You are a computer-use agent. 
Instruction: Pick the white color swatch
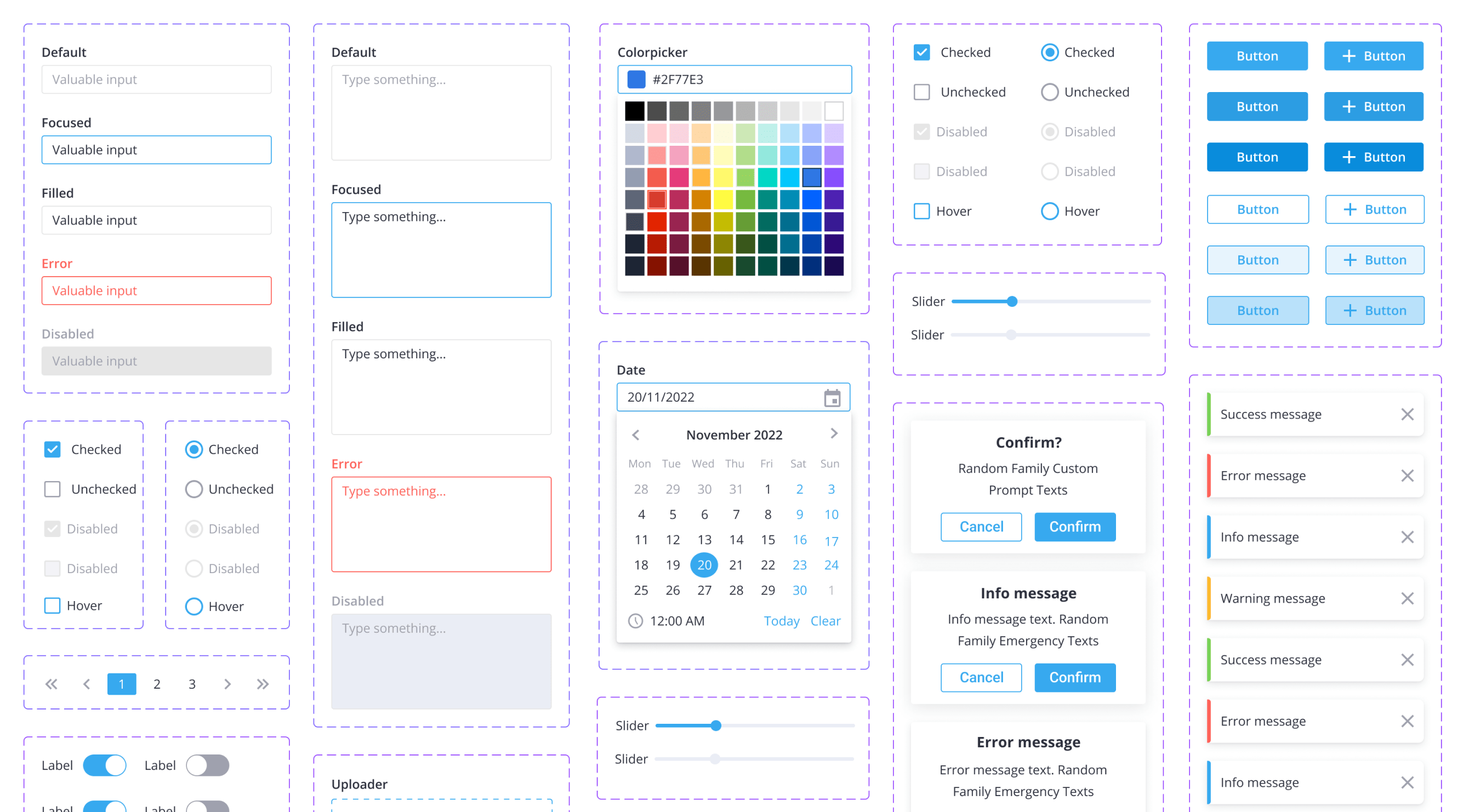[x=834, y=111]
